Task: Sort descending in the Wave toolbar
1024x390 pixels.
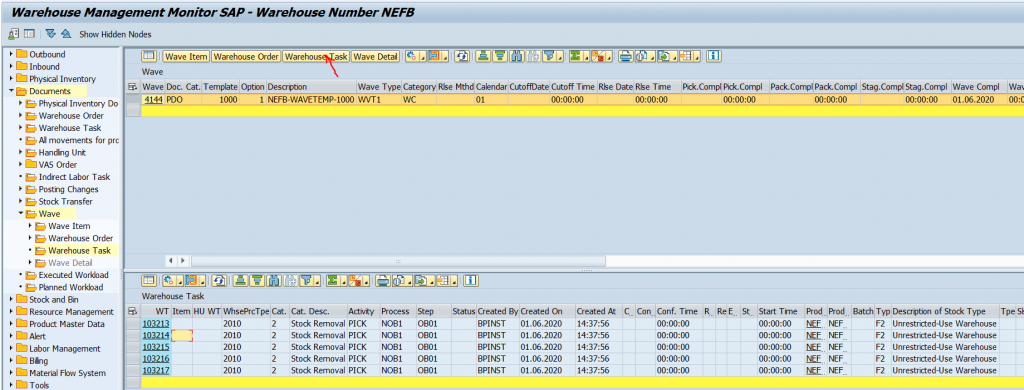Action: pyautogui.click(x=500, y=56)
